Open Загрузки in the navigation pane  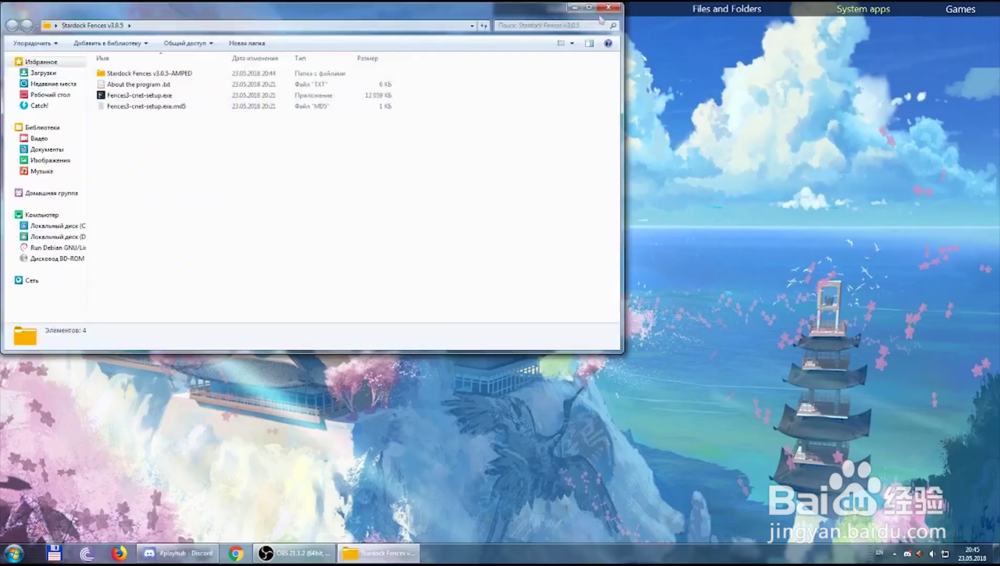(43, 73)
